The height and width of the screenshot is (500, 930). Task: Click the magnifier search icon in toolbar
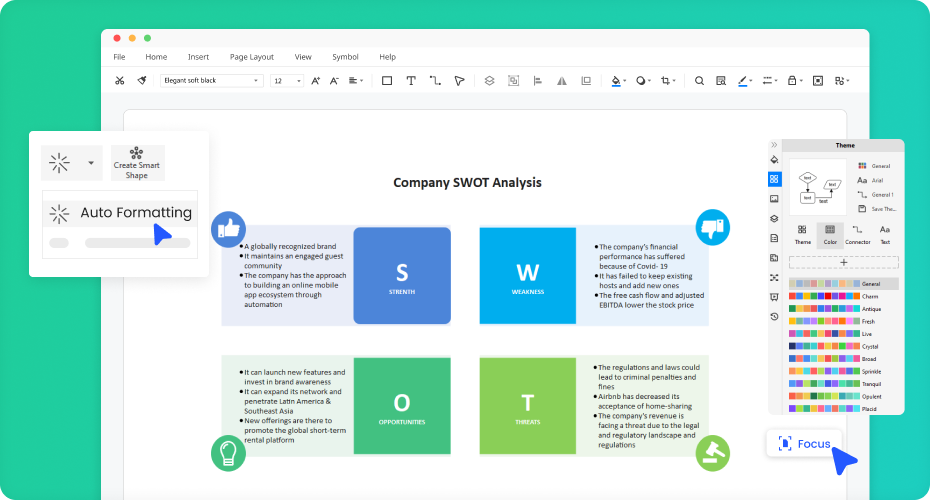pos(699,81)
